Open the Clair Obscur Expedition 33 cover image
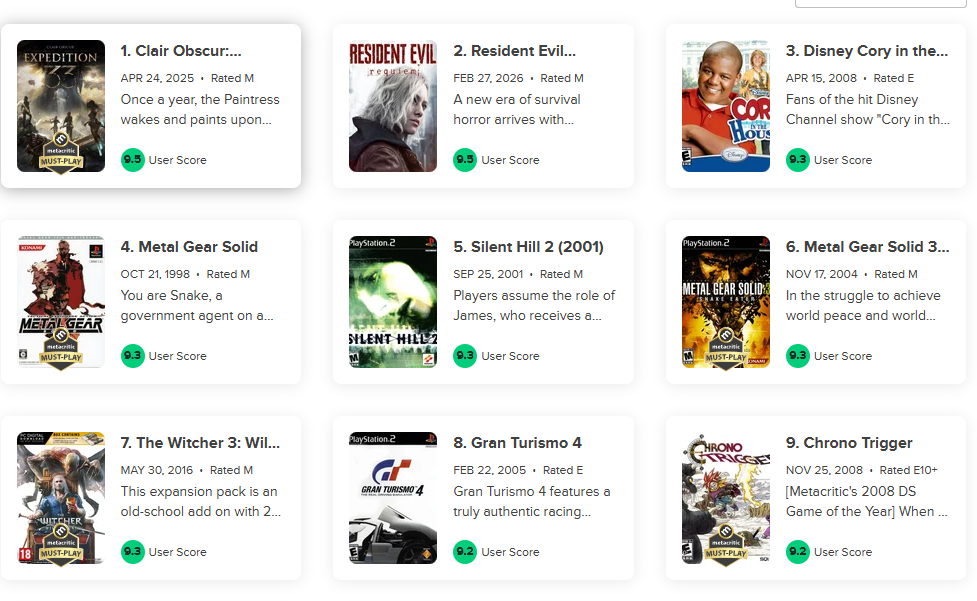 coord(60,106)
